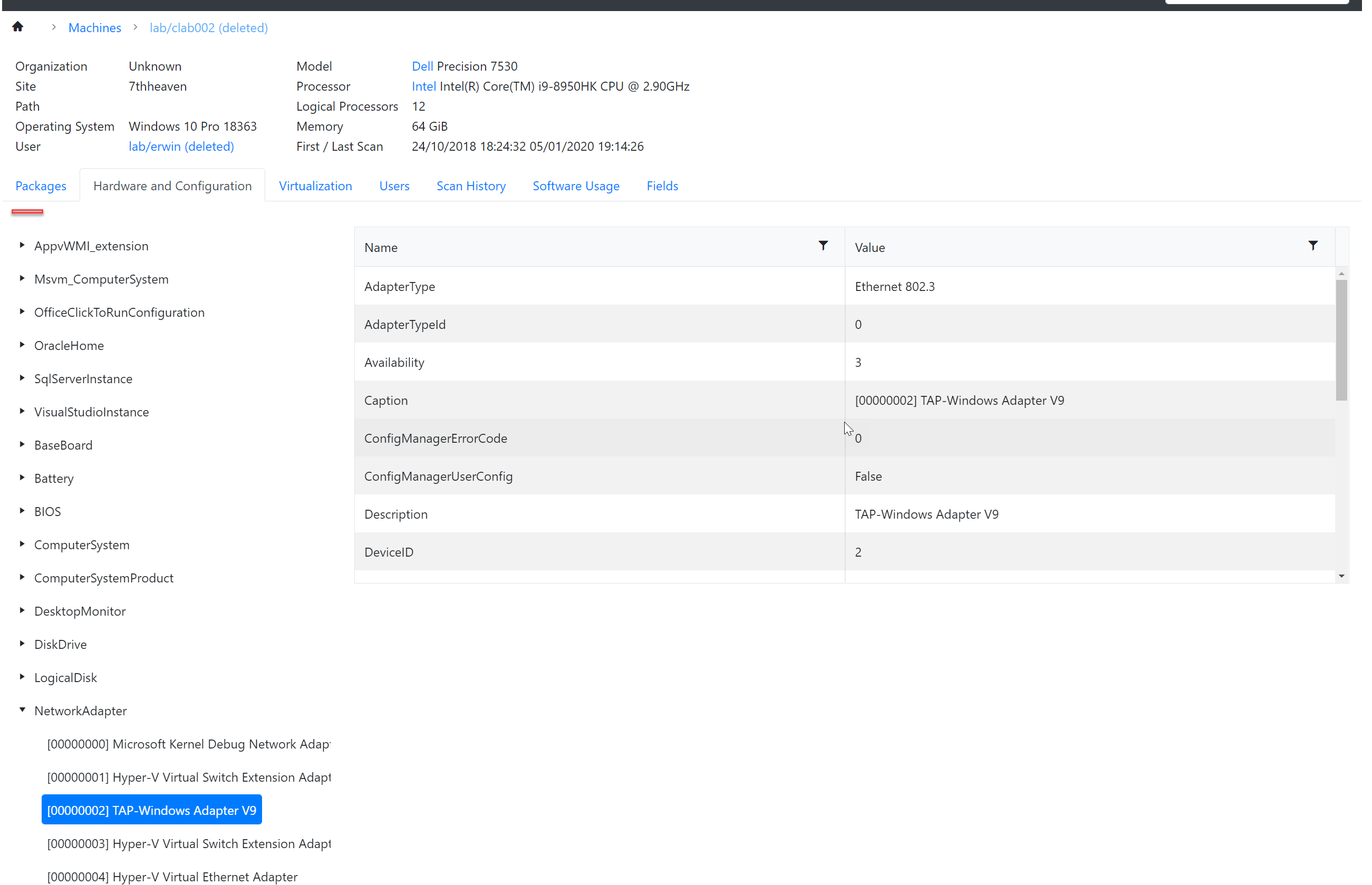Switch to the Virtualization tab
The image size is (1372, 885).
click(x=315, y=186)
